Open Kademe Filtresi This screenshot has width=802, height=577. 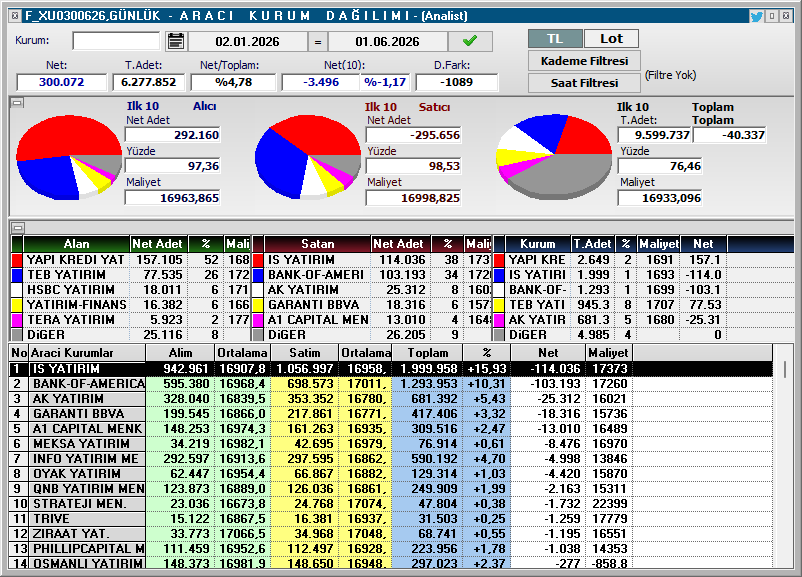pos(584,61)
